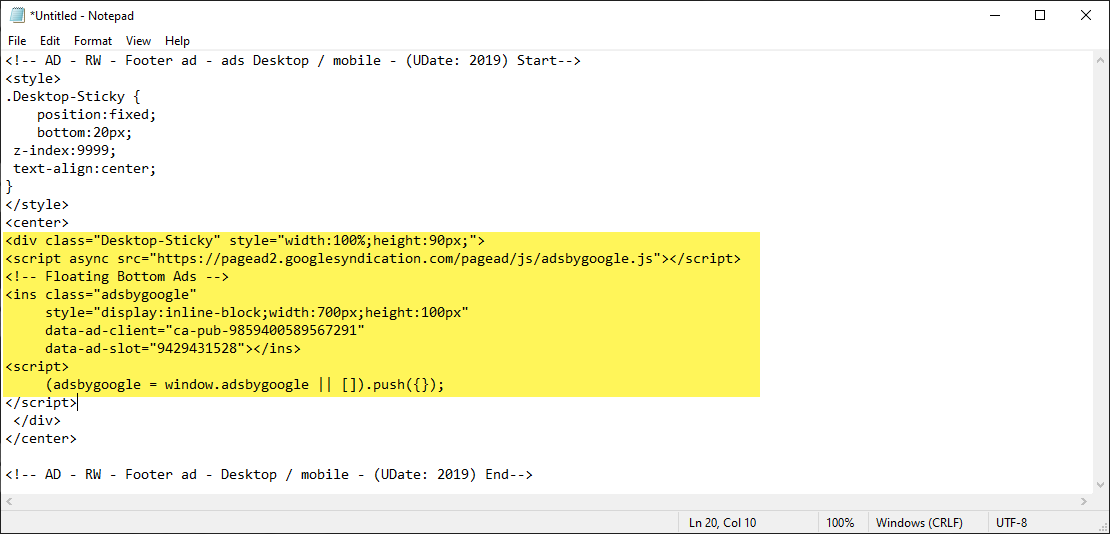Click the closing '</div>' line

coord(37,421)
